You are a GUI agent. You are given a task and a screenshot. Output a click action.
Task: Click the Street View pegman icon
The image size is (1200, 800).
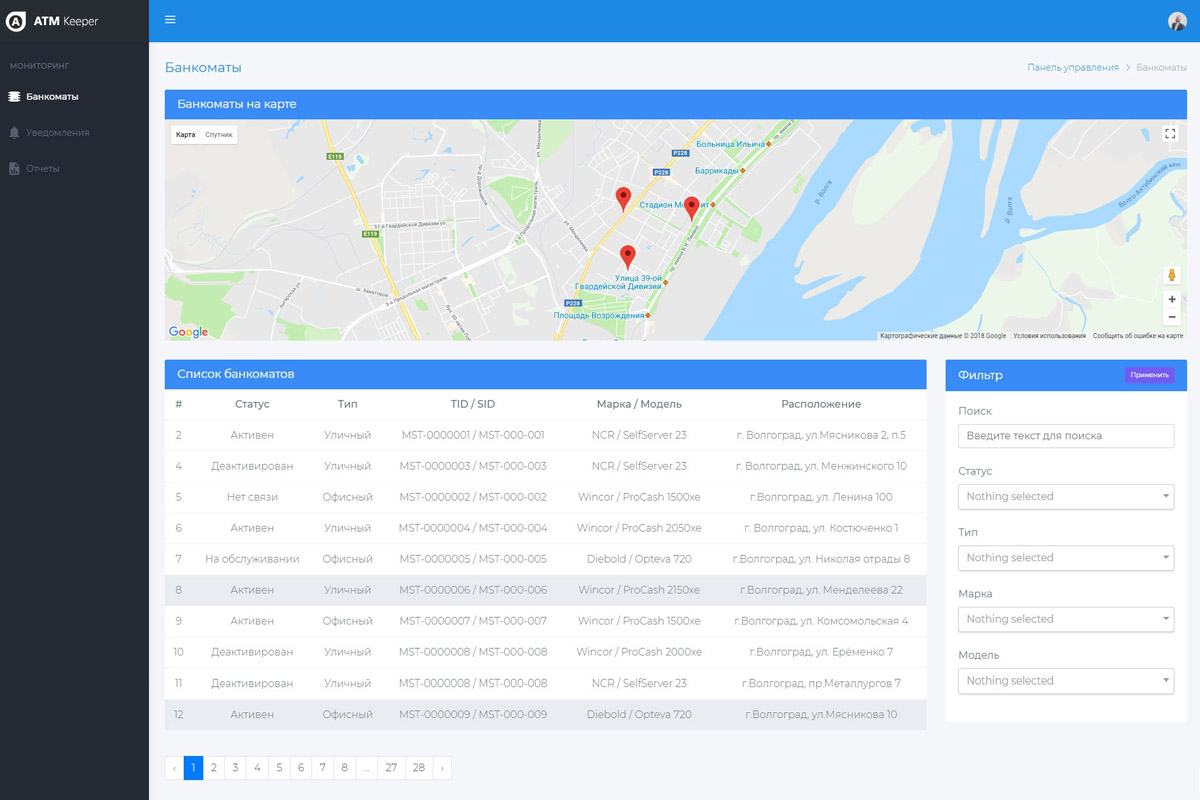[1172, 275]
